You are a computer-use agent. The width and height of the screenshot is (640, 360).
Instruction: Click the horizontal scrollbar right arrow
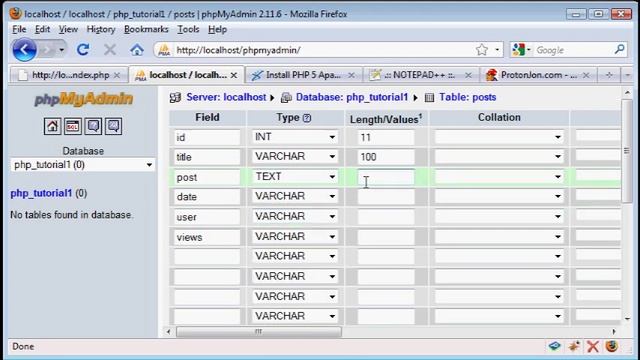pos(614,332)
